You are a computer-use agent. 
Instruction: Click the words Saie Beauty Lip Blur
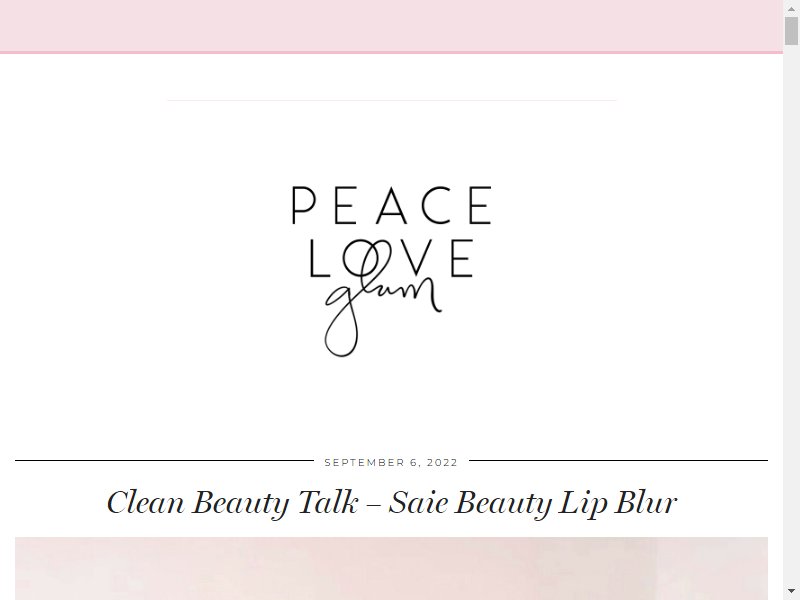[x=533, y=503]
